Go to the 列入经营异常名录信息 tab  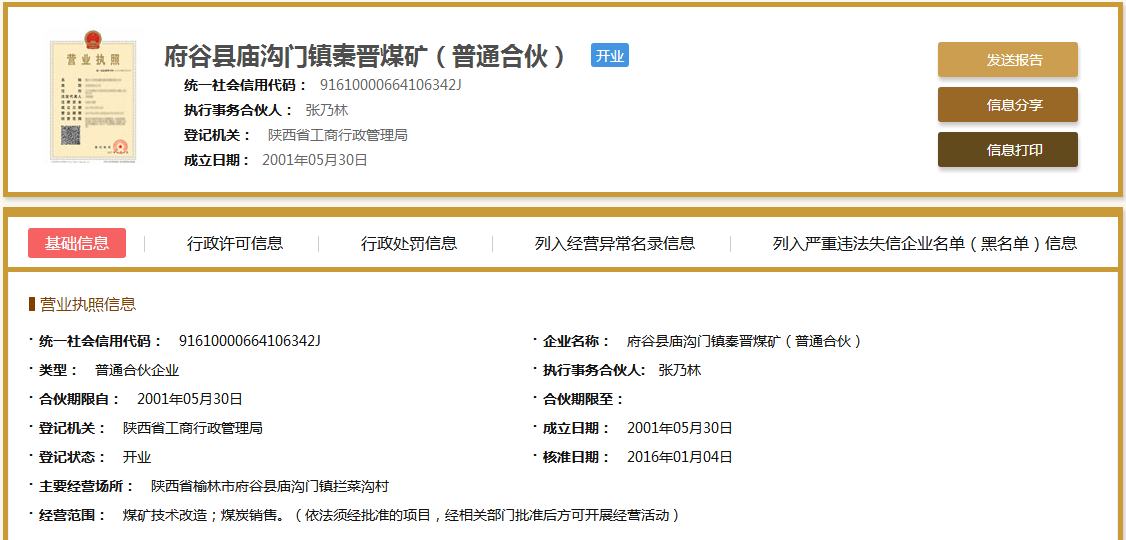click(x=614, y=243)
